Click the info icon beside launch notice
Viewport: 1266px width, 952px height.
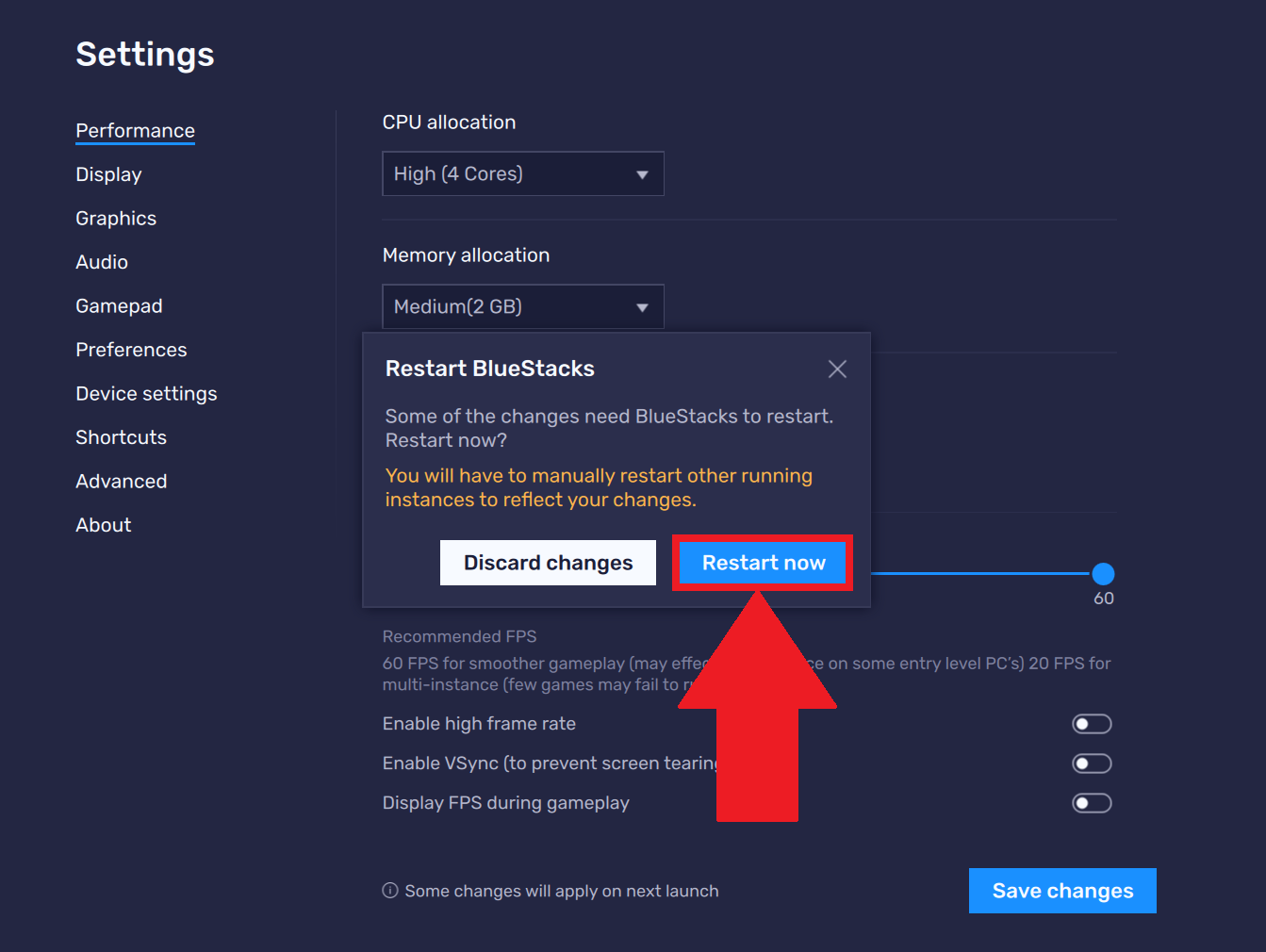(x=390, y=891)
